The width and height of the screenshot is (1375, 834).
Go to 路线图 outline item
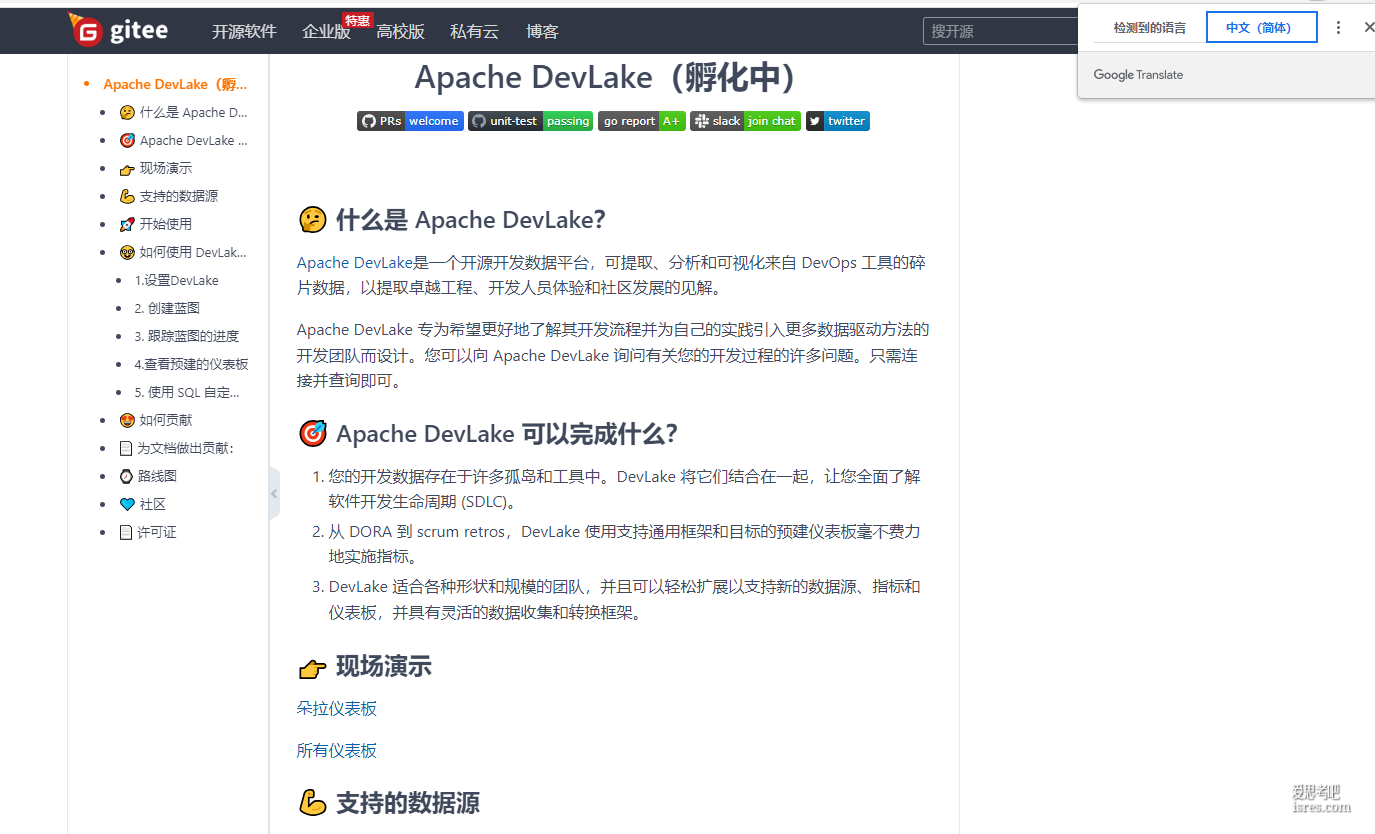point(148,476)
